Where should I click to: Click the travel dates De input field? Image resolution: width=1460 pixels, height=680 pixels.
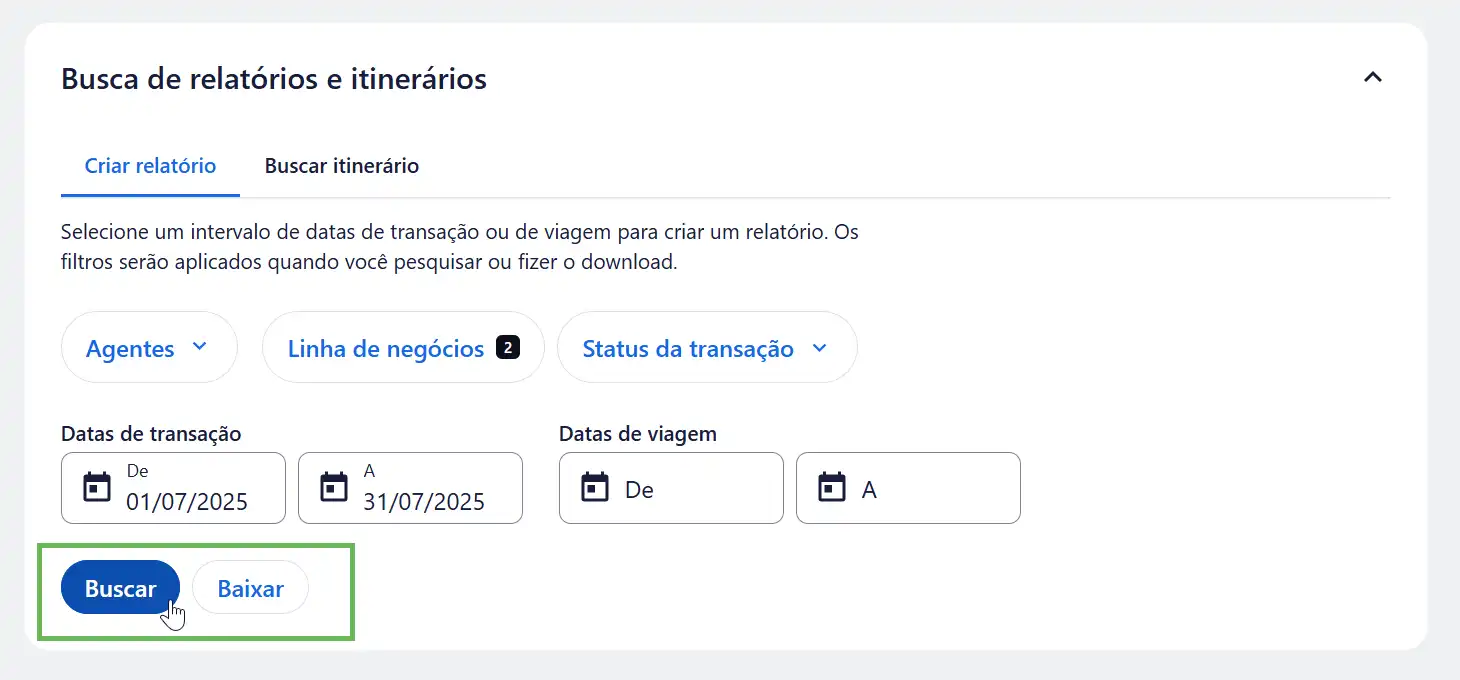click(x=690, y=489)
